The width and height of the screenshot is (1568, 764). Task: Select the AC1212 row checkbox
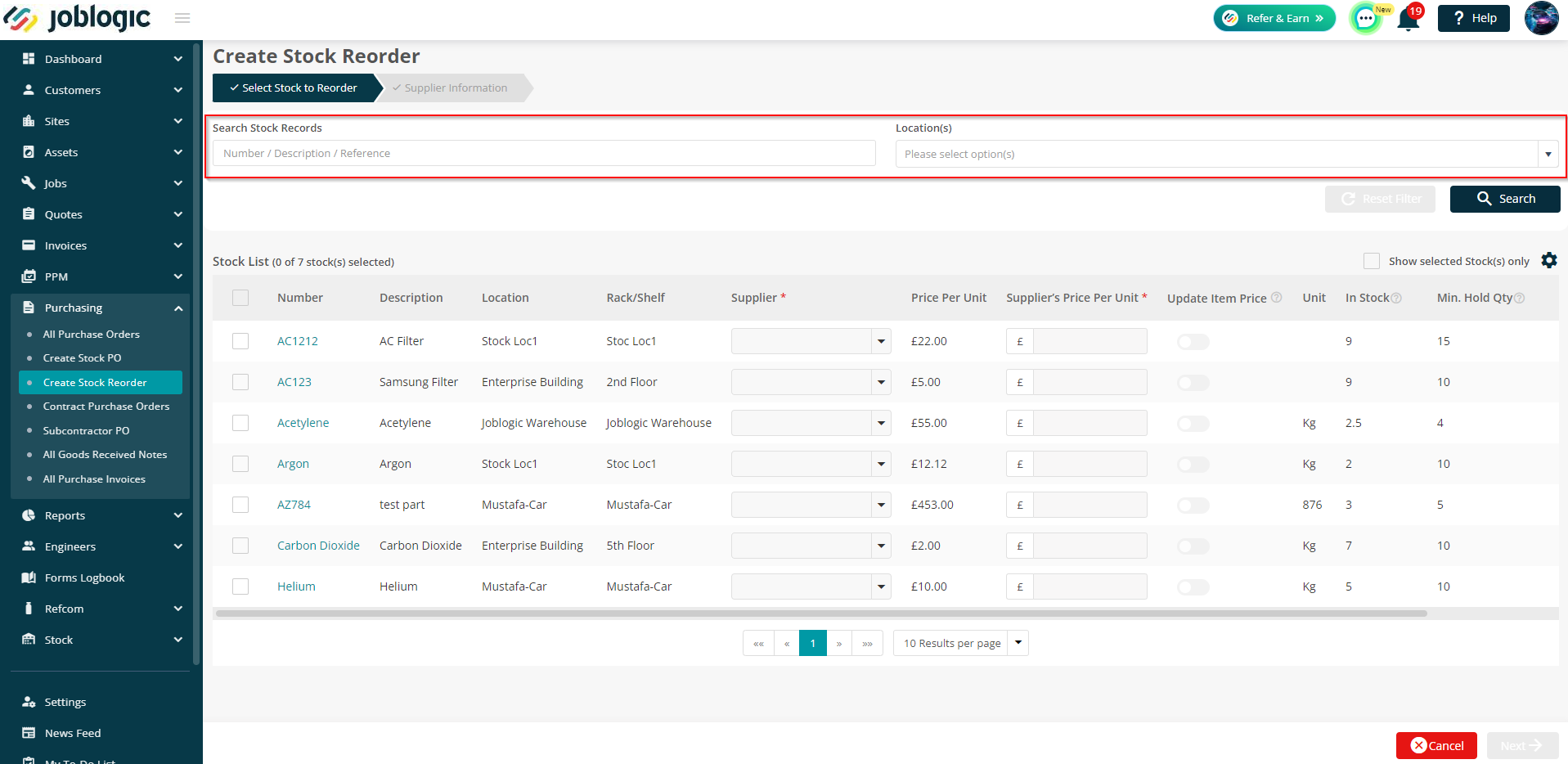[240, 341]
